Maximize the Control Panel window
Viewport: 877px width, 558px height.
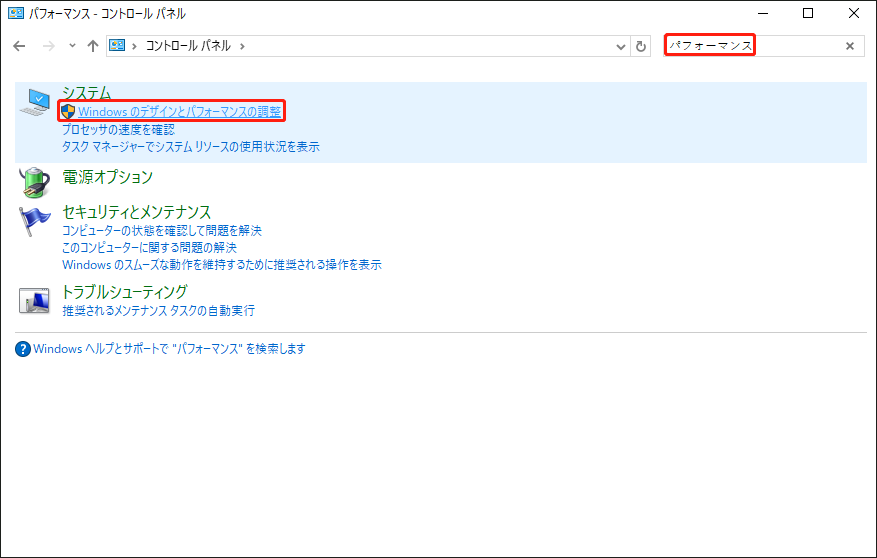tap(808, 13)
